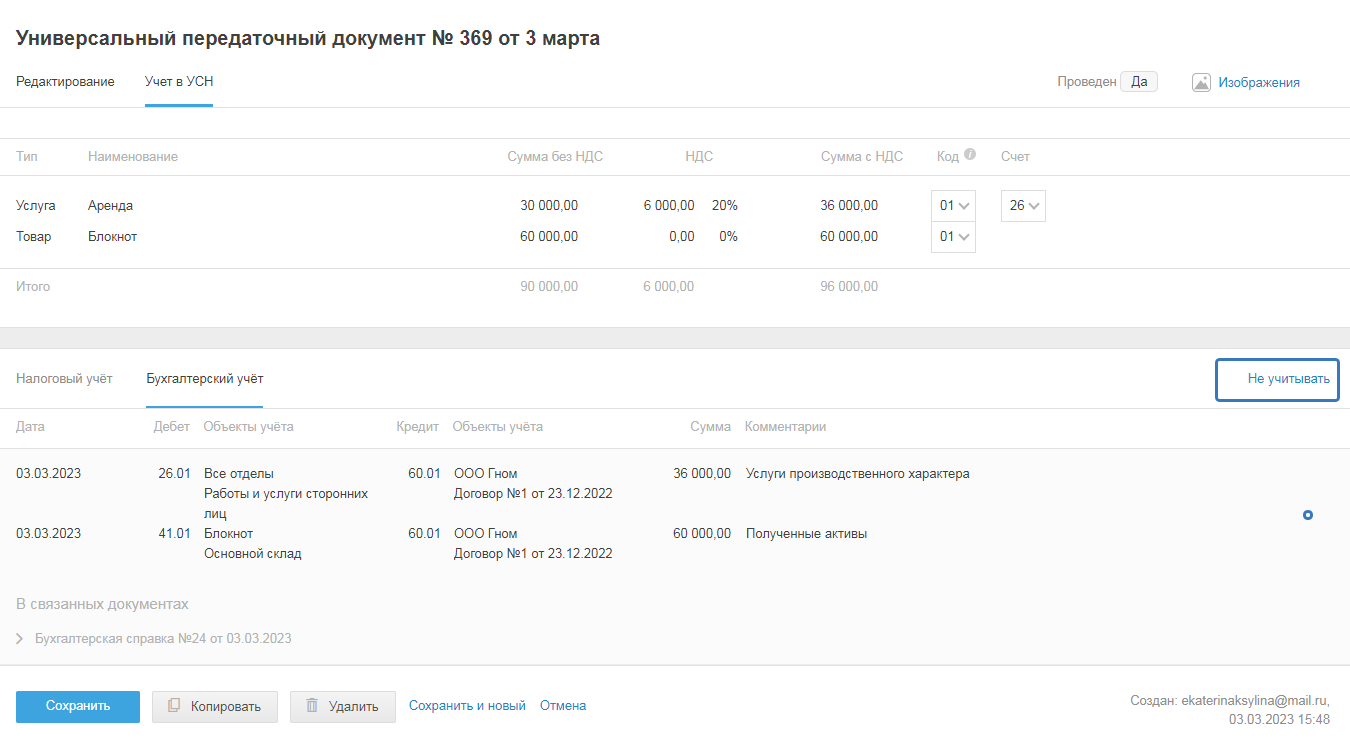Viewport: 1350px width, 743px height.
Task: Click the copy icon in Копировать button
Action: pos(174,706)
